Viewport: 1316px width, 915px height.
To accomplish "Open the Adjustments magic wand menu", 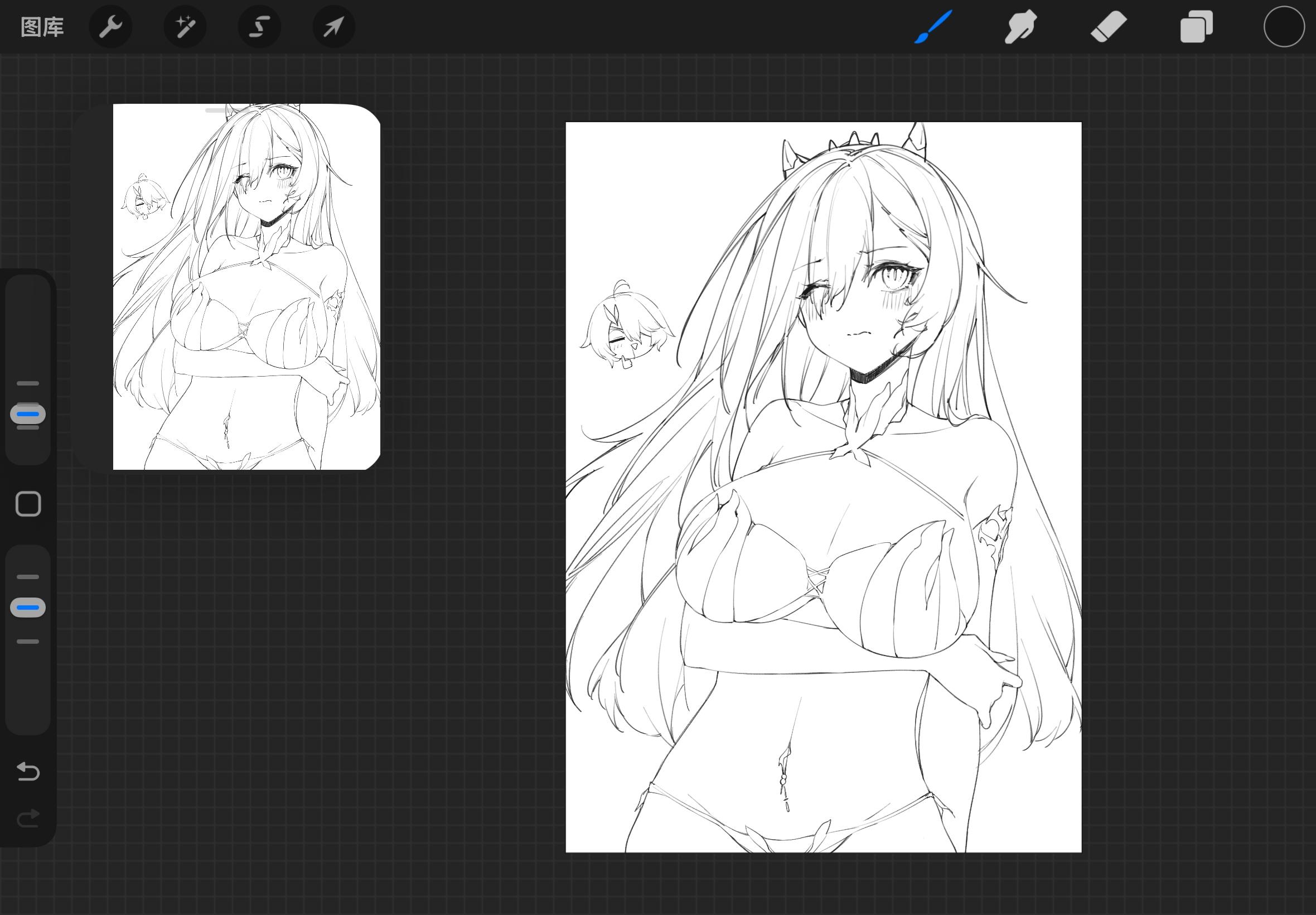I will (x=185, y=27).
